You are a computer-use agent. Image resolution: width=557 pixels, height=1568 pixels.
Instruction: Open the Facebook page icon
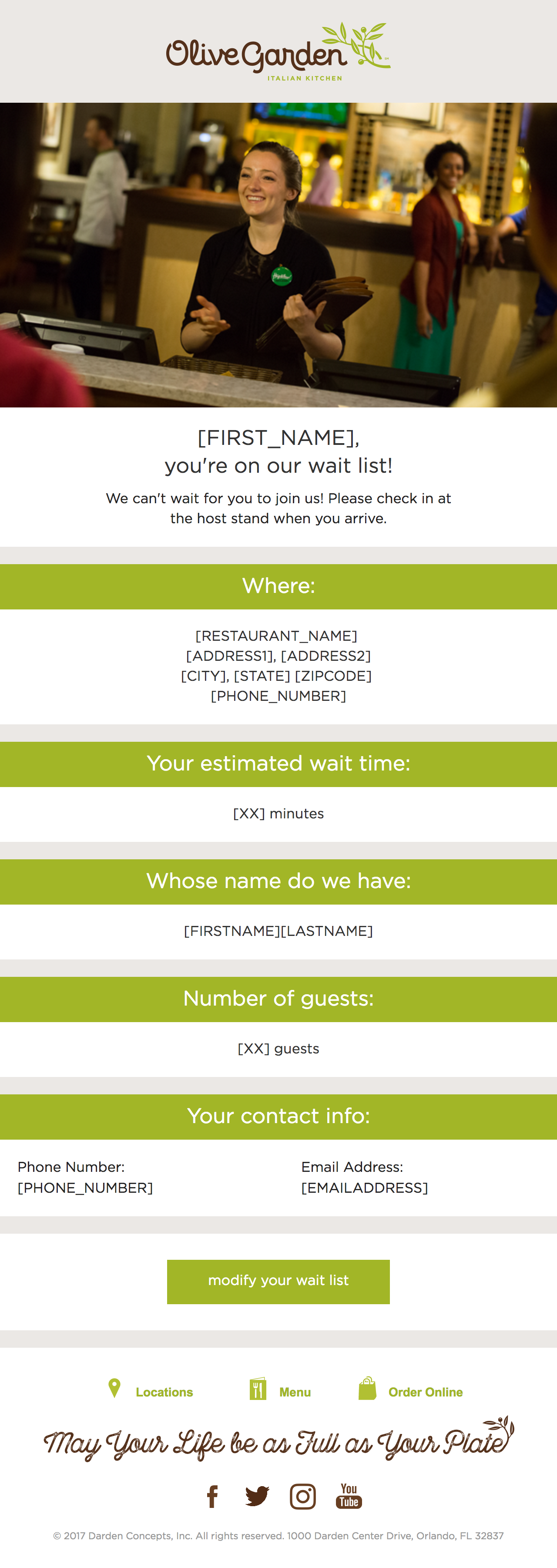pyautogui.click(x=212, y=1497)
